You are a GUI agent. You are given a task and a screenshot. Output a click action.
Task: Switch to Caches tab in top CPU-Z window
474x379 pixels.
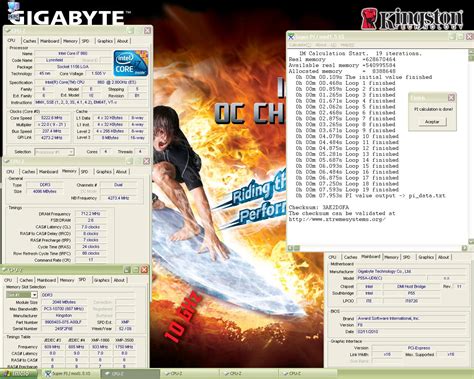coord(29,41)
